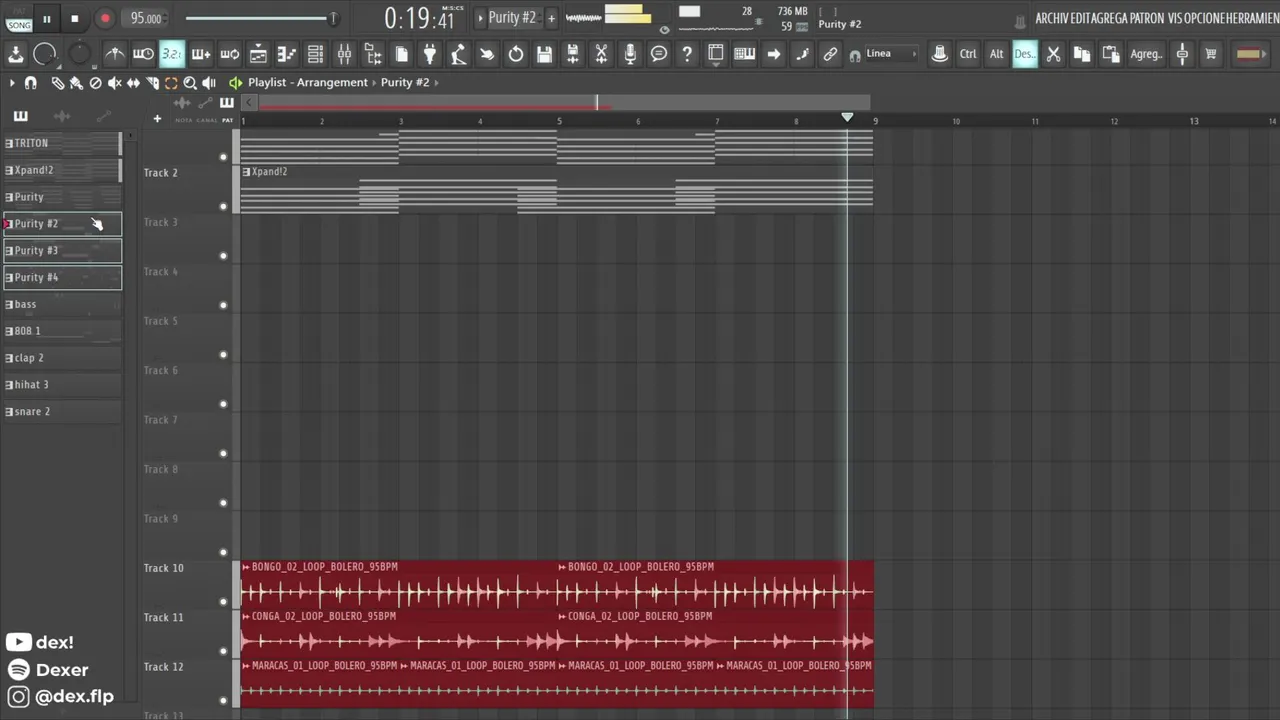Click the typing keyboard to piano icon

(744, 54)
